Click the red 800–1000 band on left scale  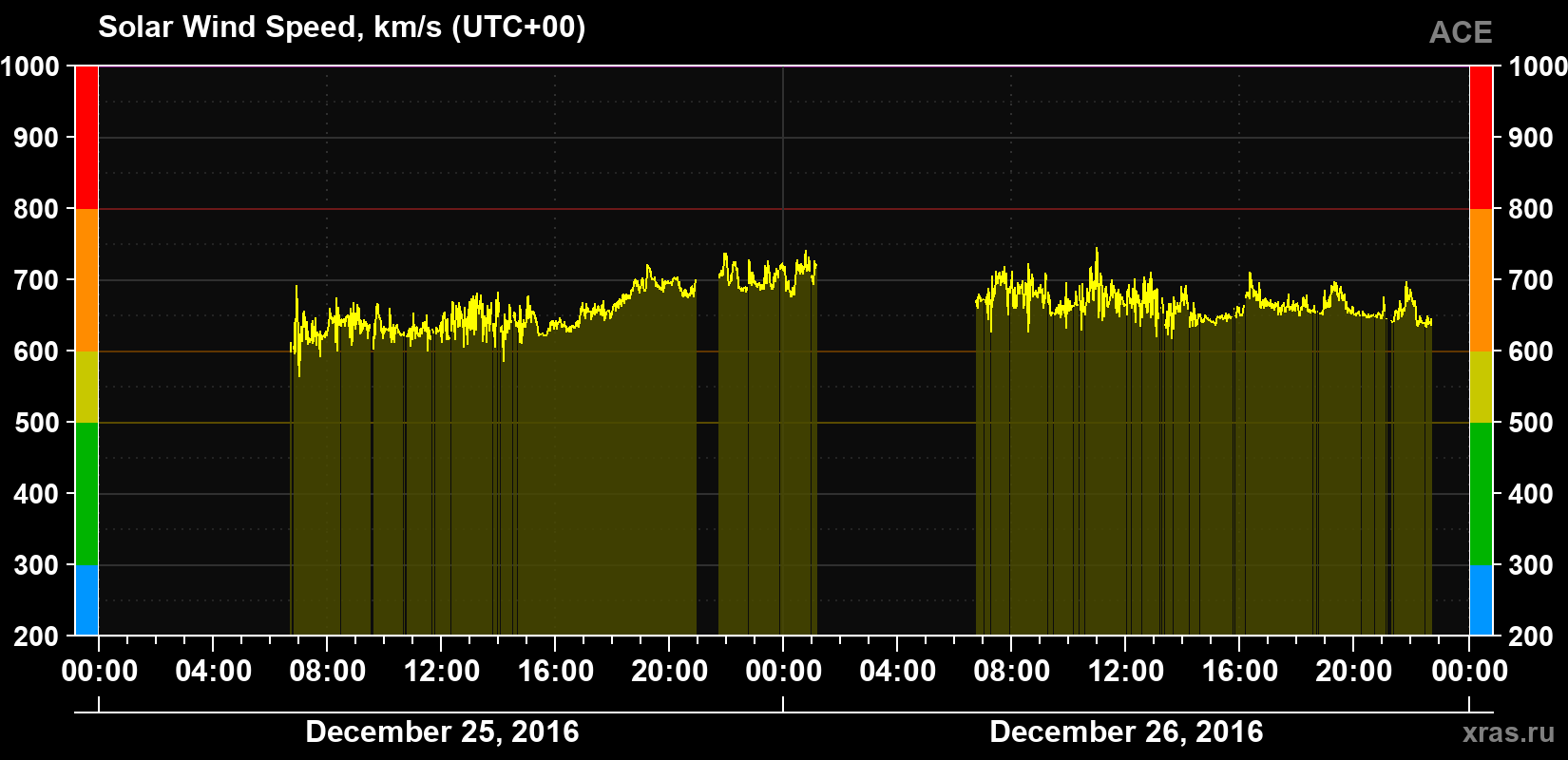tap(86, 138)
